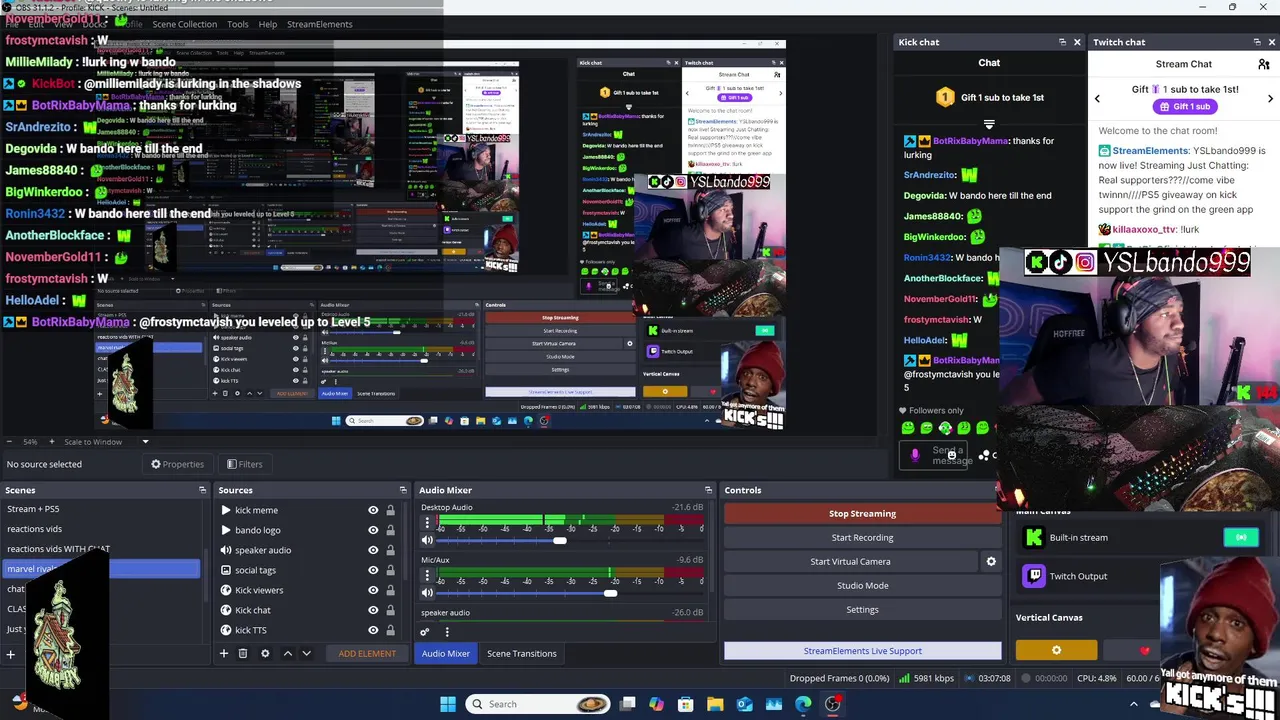Remove selected source with the trash icon

click(x=243, y=653)
